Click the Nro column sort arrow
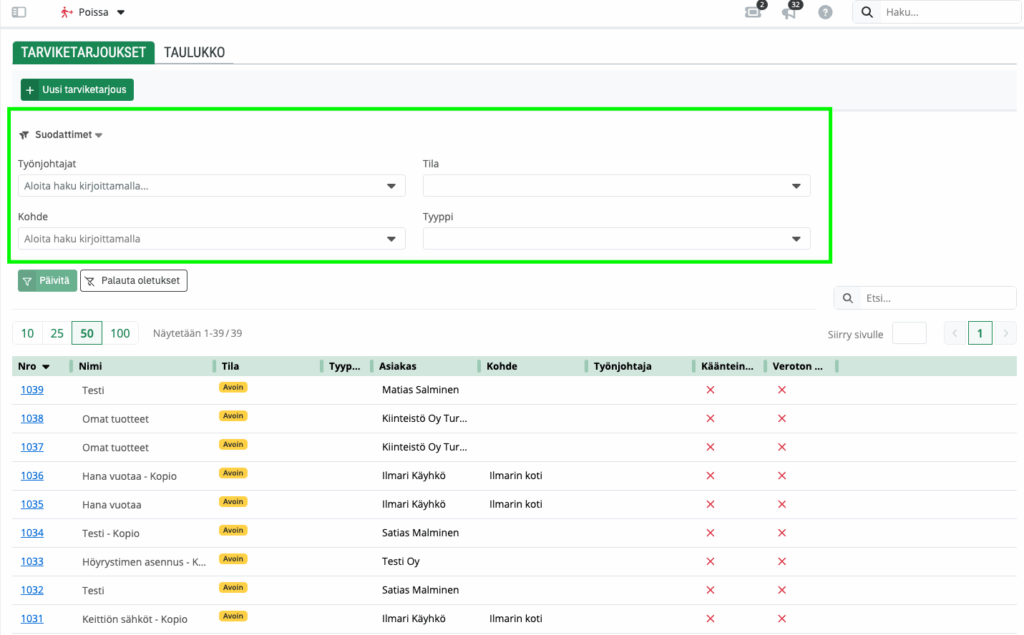The width and height of the screenshot is (1024, 635). click(x=46, y=367)
